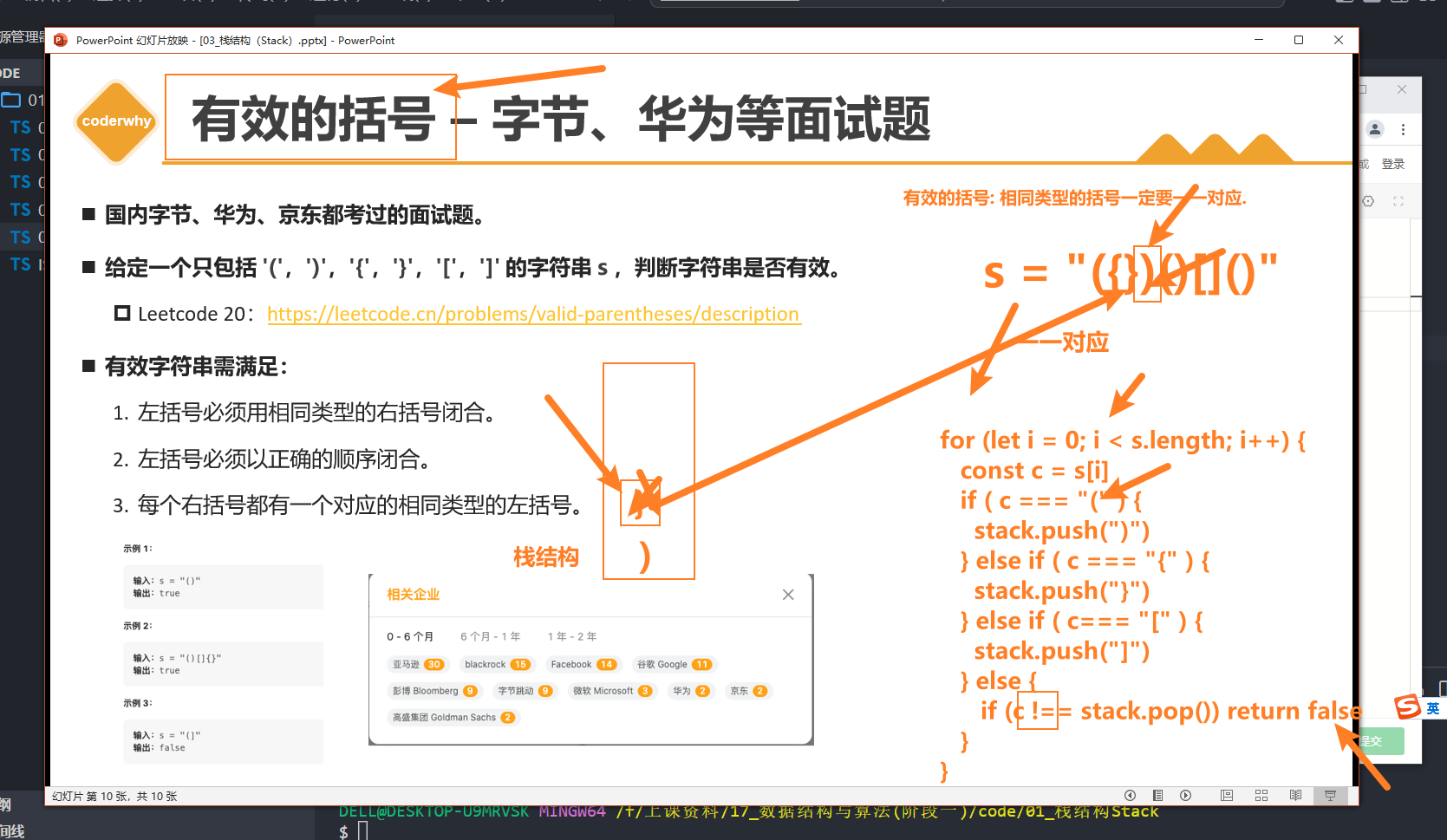Select the 6个月-1年 experience tab
1447x840 pixels.
pyautogui.click(x=491, y=635)
